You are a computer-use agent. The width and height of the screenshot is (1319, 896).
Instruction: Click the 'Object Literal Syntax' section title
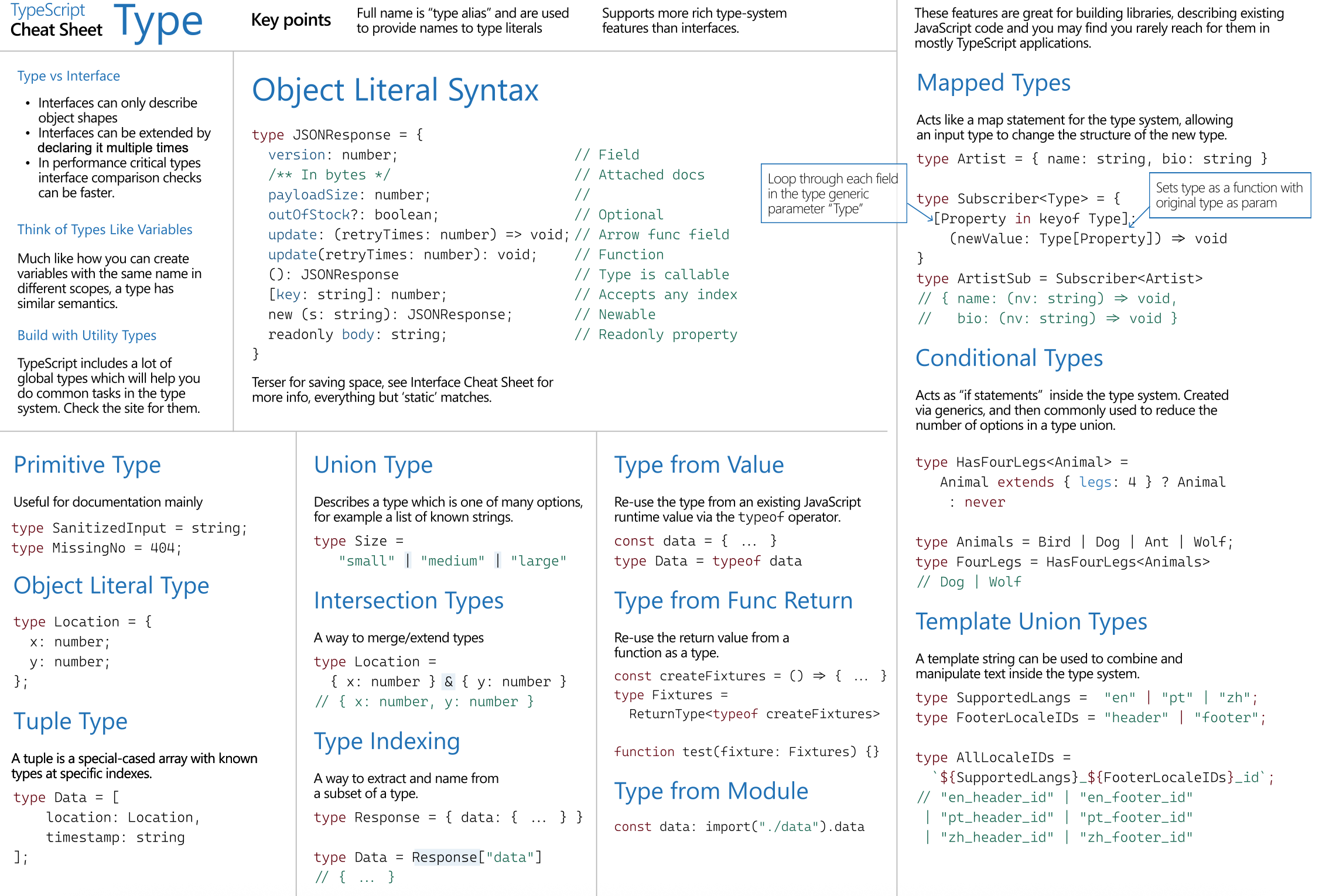(395, 90)
